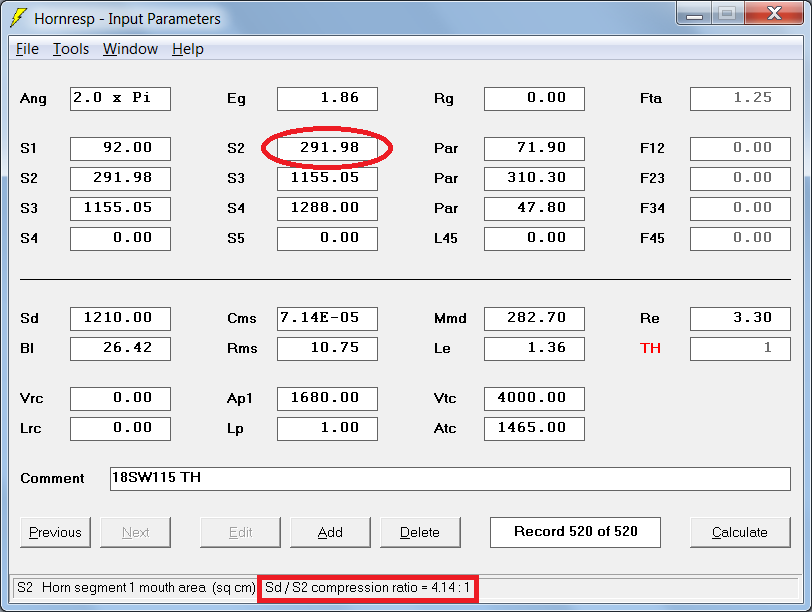Click the F23 field
The image size is (812, 612).
coord(741,179)
